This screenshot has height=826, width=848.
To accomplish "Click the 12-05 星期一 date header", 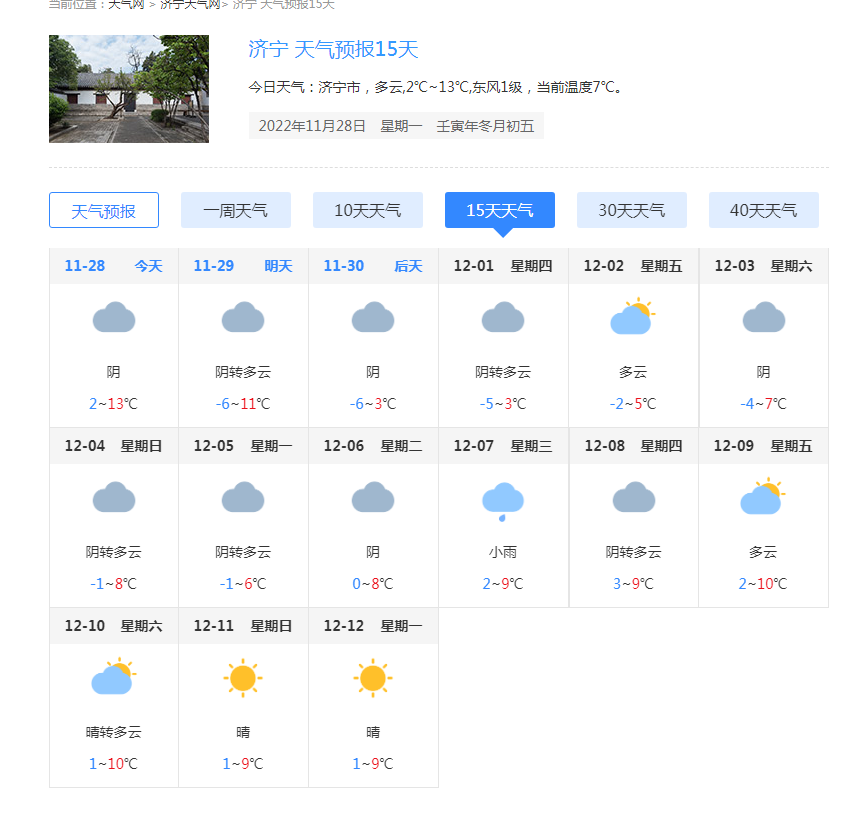I will pyautogui.click(x=243, y=446).
